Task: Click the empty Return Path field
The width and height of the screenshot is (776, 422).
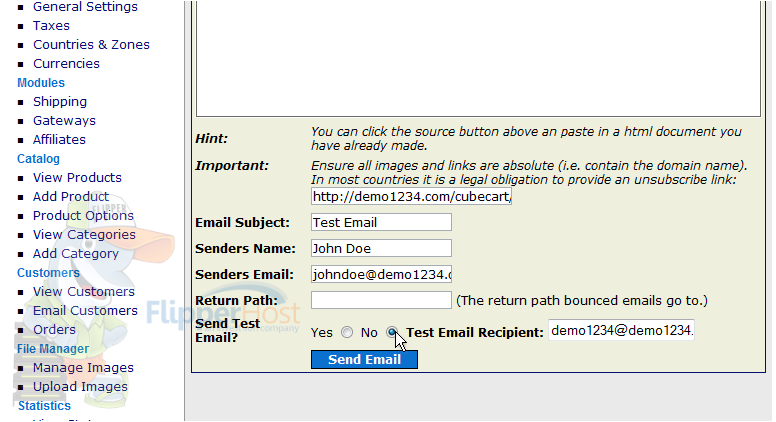Action: click(381, 300)
